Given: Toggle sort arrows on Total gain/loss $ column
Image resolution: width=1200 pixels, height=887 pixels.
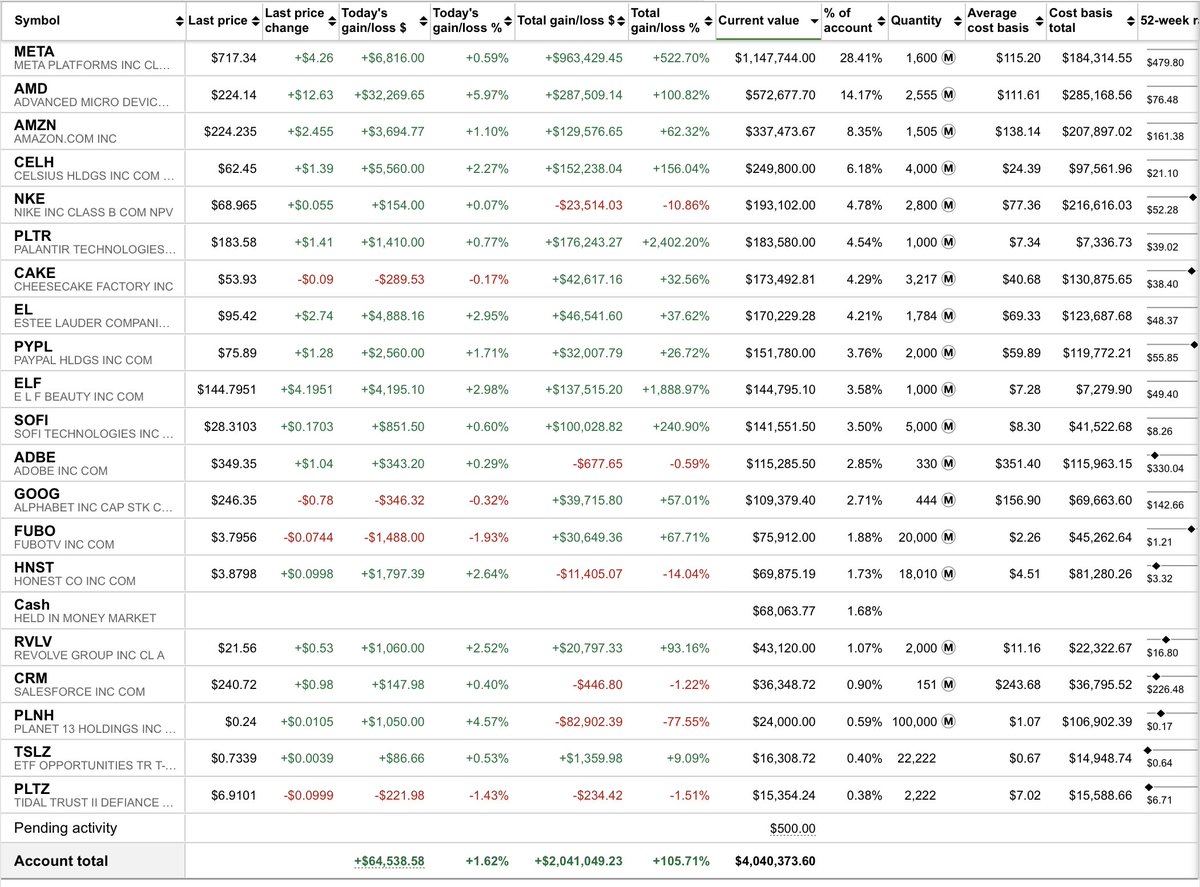Looking at the screenshot, I should point(621,21).
